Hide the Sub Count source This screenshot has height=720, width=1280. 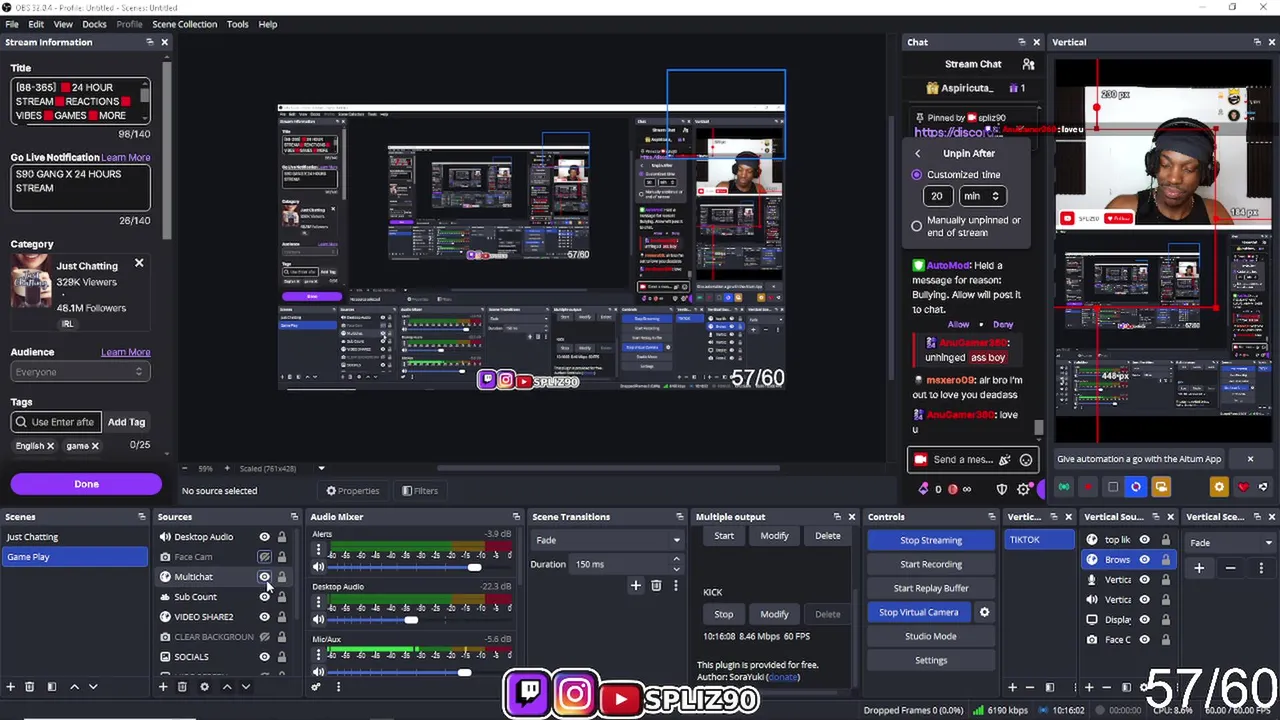264,597
